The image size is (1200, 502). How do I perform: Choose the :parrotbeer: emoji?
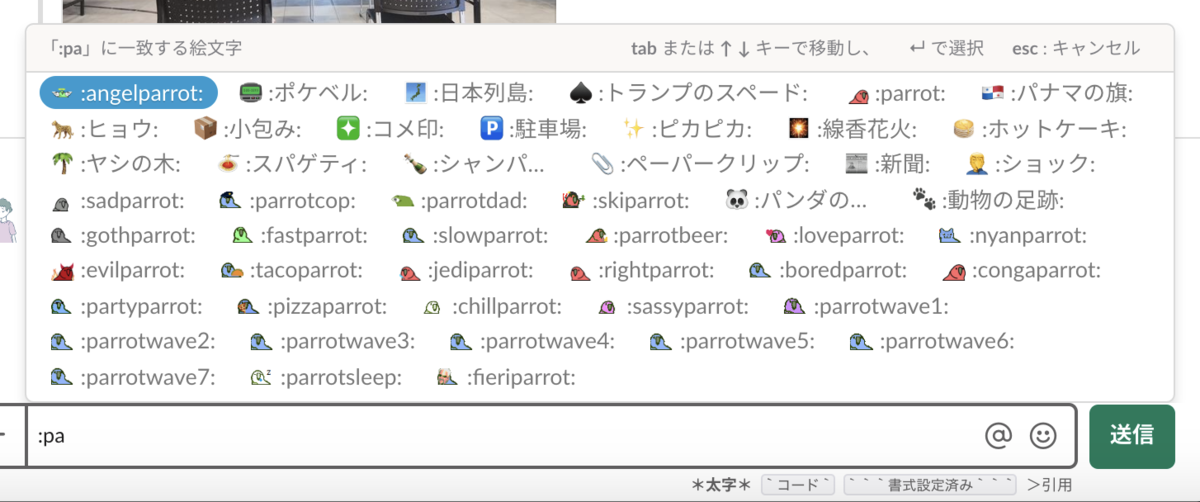click(x=656, y=235)
